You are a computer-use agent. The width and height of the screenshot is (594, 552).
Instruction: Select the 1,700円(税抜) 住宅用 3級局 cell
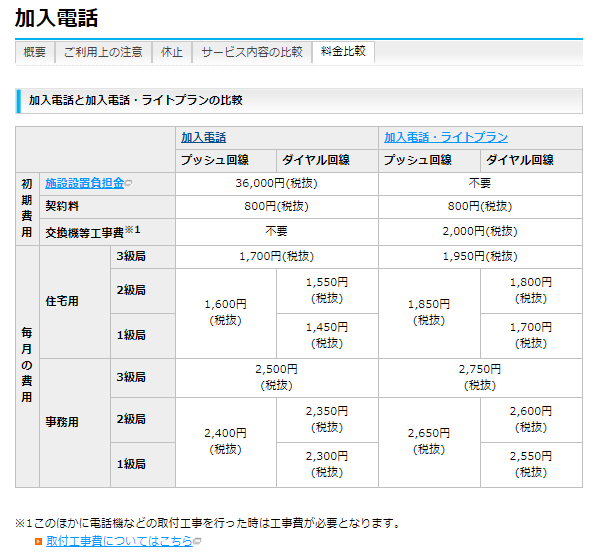click(x=277, y=256)
